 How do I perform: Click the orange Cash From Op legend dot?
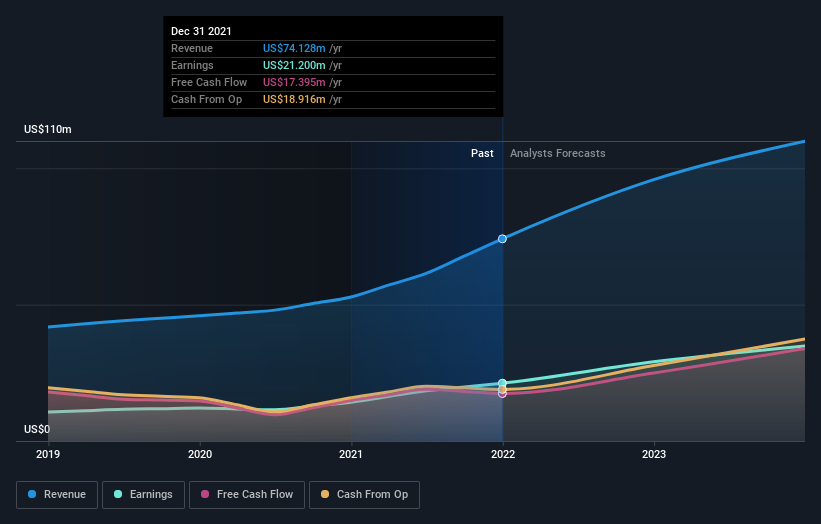point(325,494)
